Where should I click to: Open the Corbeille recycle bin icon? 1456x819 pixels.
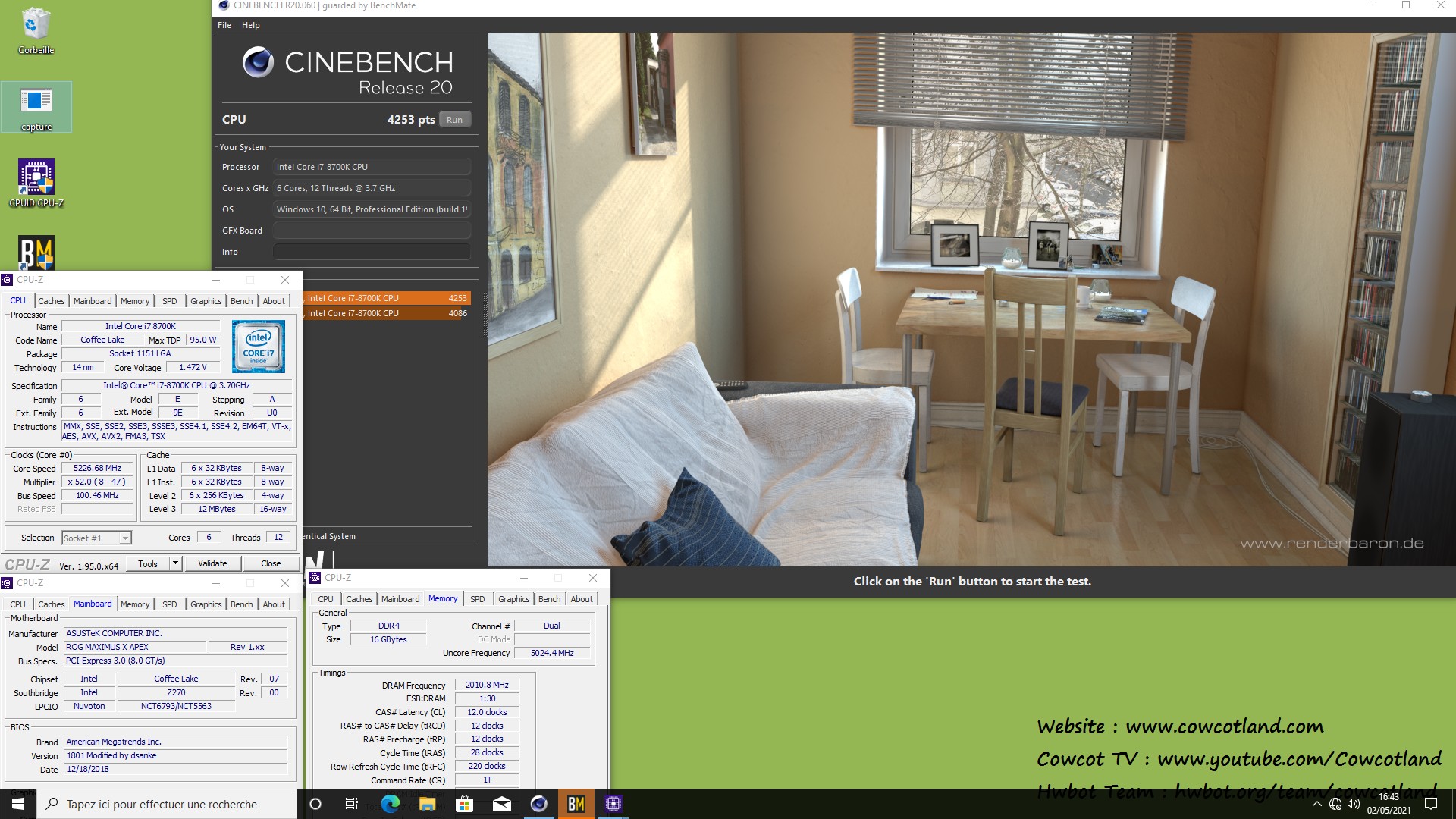(x=36, y=30)
